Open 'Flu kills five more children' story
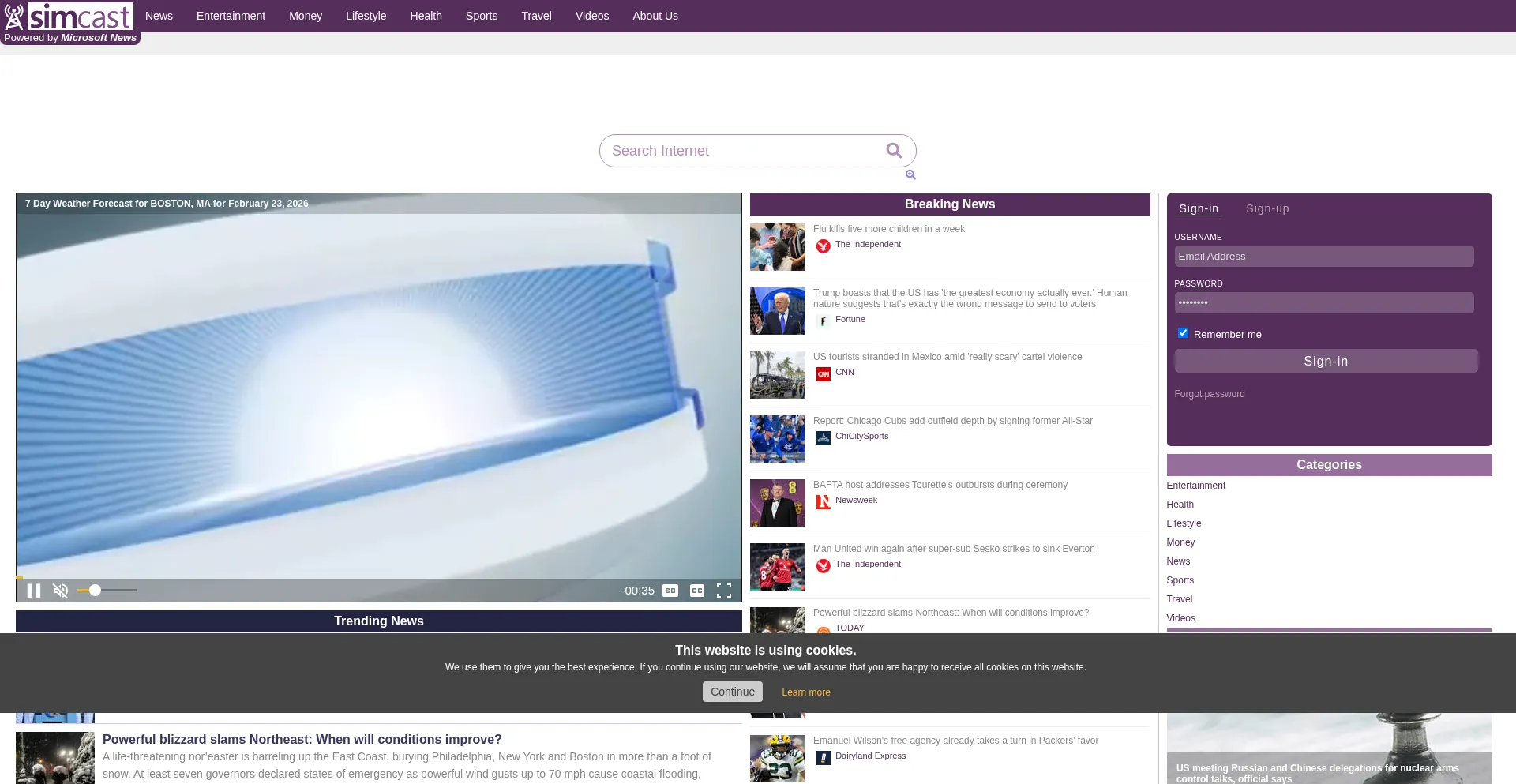This screenshot has height=784, width=1516. click(x=889, y=229)
